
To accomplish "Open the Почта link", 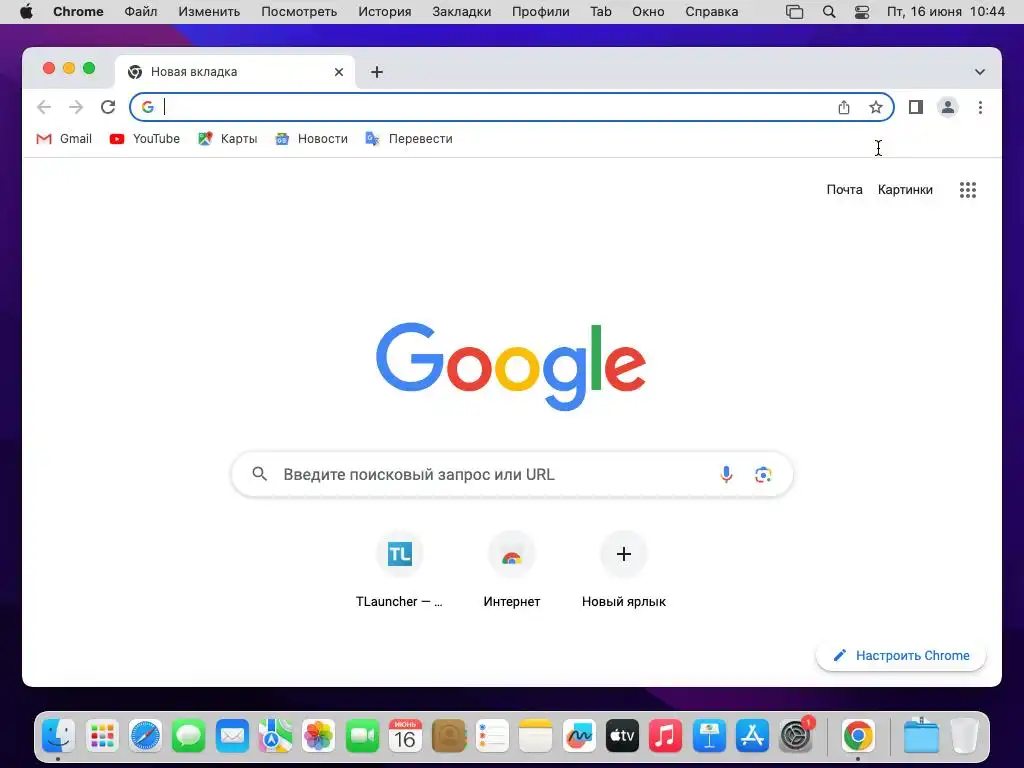I will coord(844,189).
